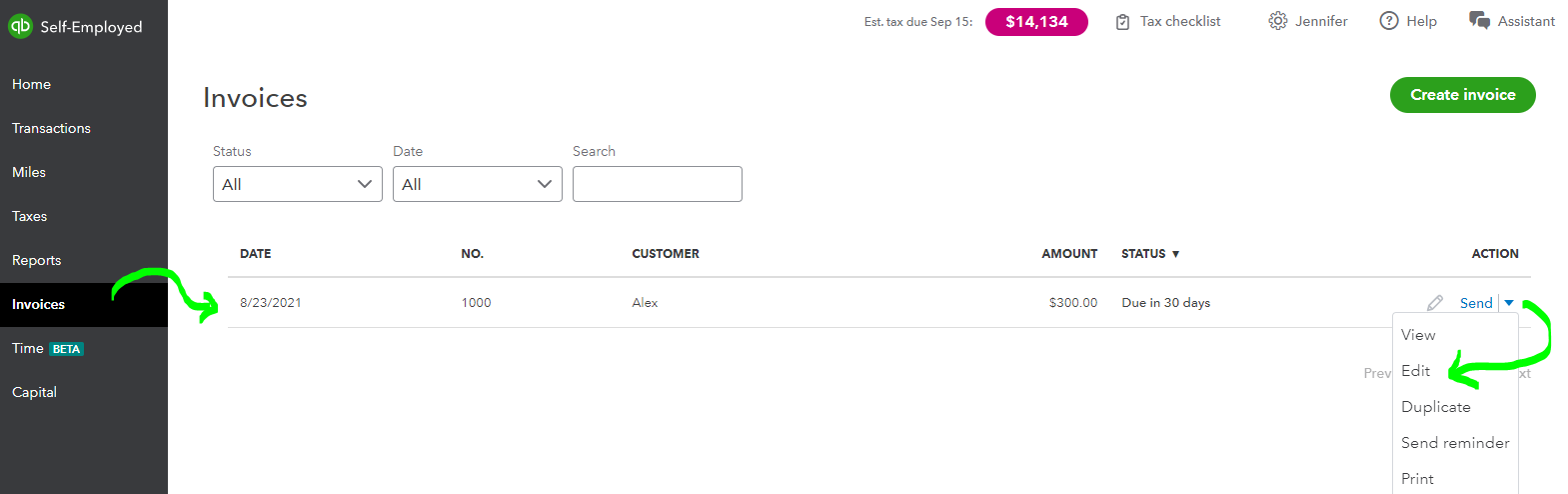Focus the invoice Search field
The image size is (1568, 494).
coord(658,184)
